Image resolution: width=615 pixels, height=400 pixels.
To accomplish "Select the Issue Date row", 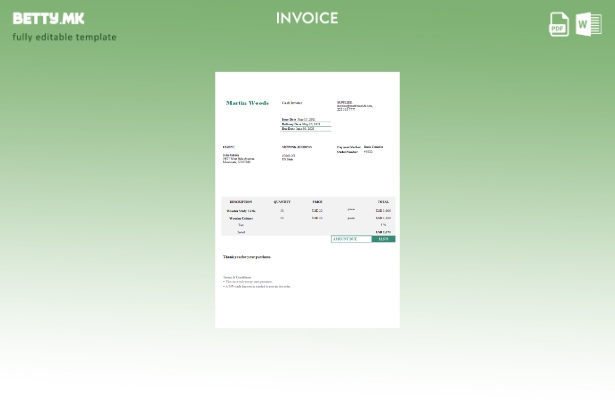I will 299,119.
